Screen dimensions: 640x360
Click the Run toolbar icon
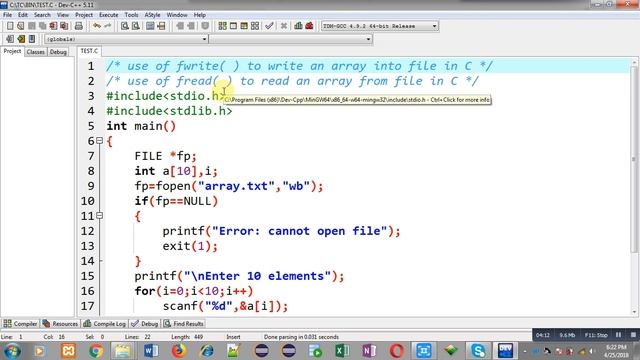point(233,26)
